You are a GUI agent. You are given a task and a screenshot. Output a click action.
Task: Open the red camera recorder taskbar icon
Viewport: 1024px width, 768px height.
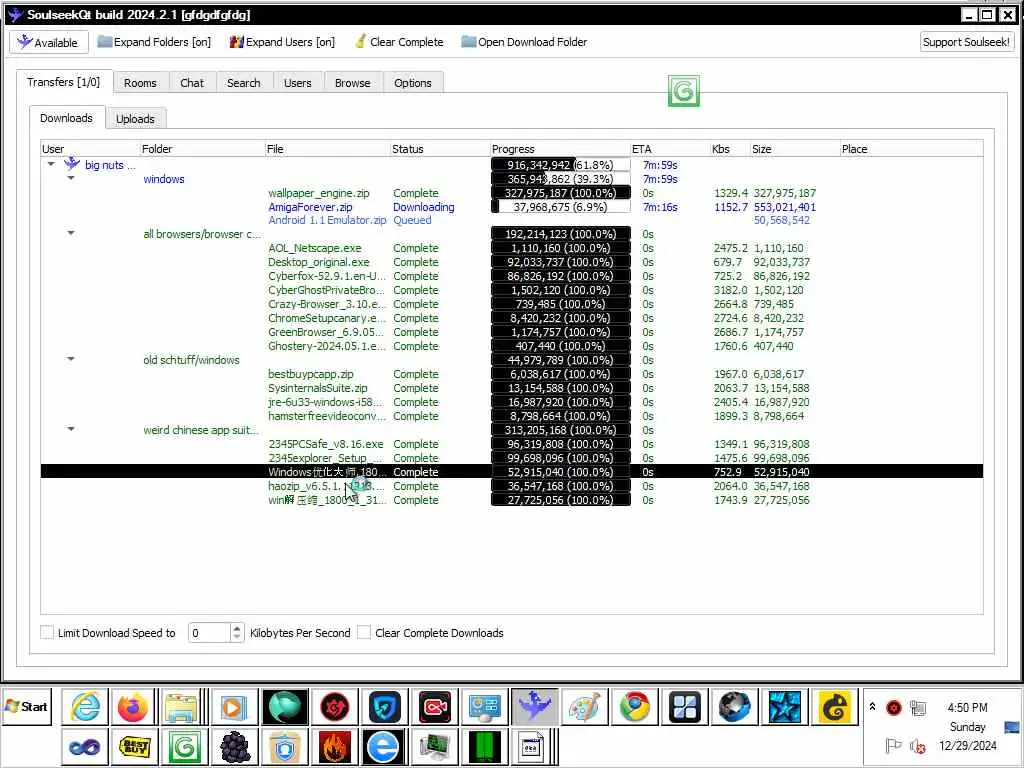click(x=434, y=707)
